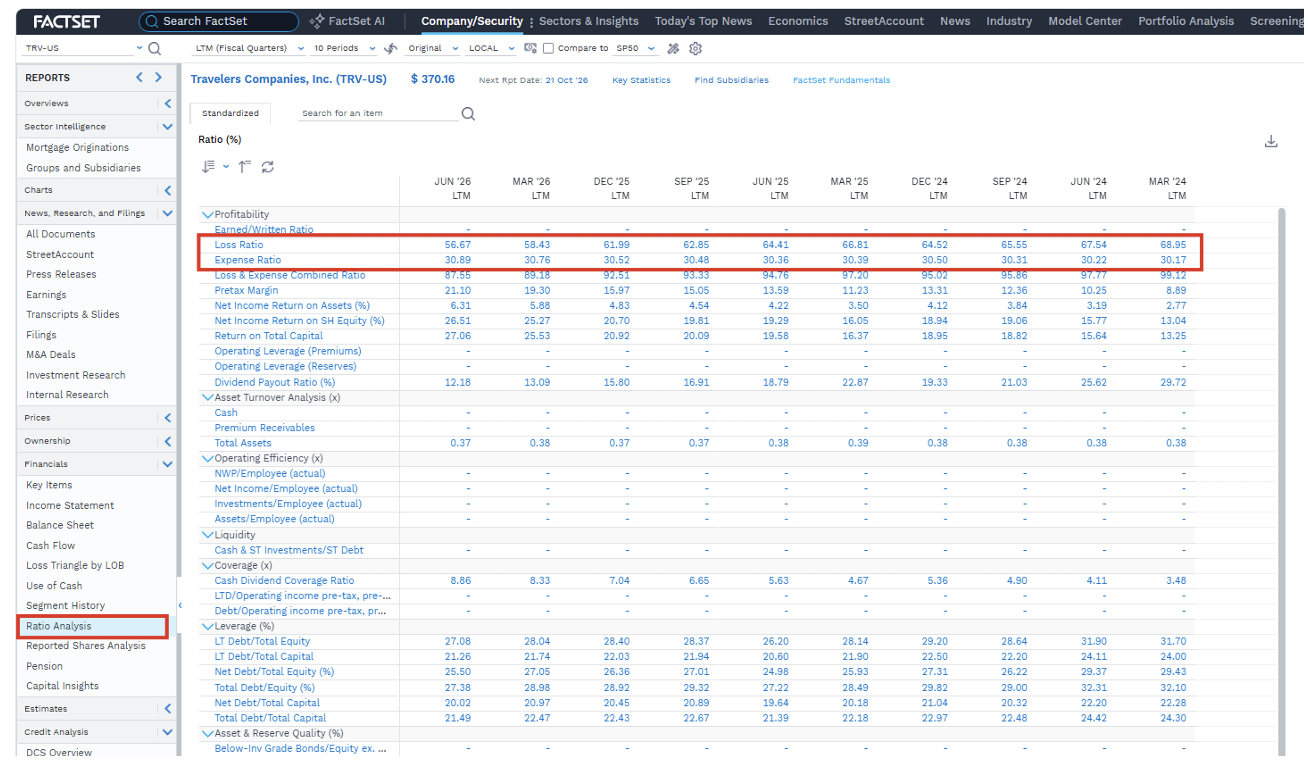Click the FactSet logo
This screenshot has height=773, width=1308.
click(x=66, y=21)
